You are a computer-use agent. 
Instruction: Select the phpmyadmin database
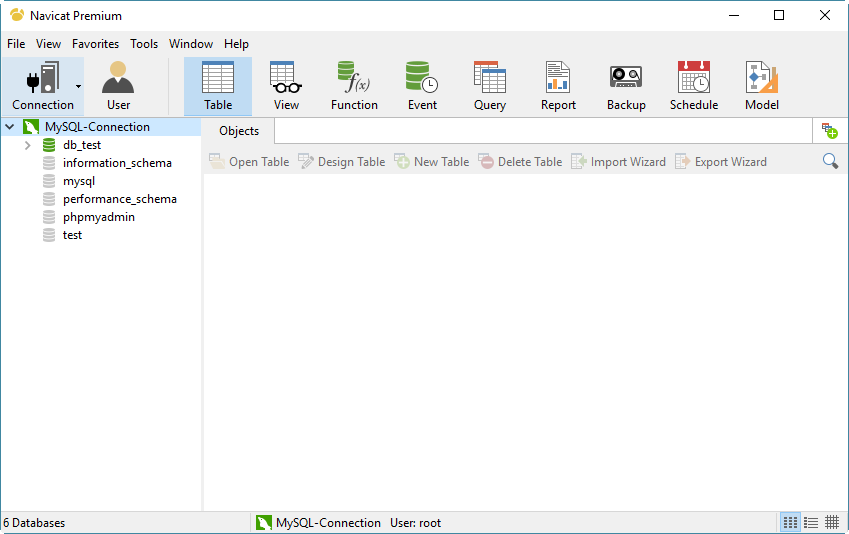coord(99,217)
